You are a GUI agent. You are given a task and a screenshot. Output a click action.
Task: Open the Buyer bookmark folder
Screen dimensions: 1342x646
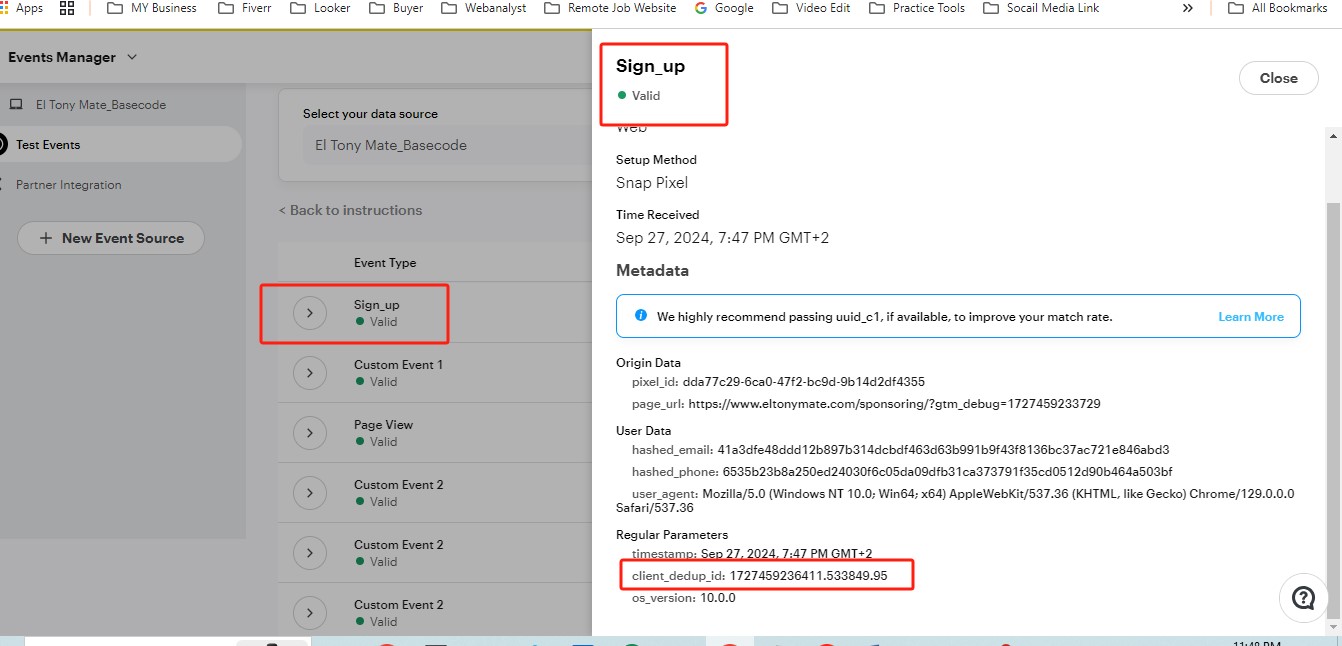point(396,8)
